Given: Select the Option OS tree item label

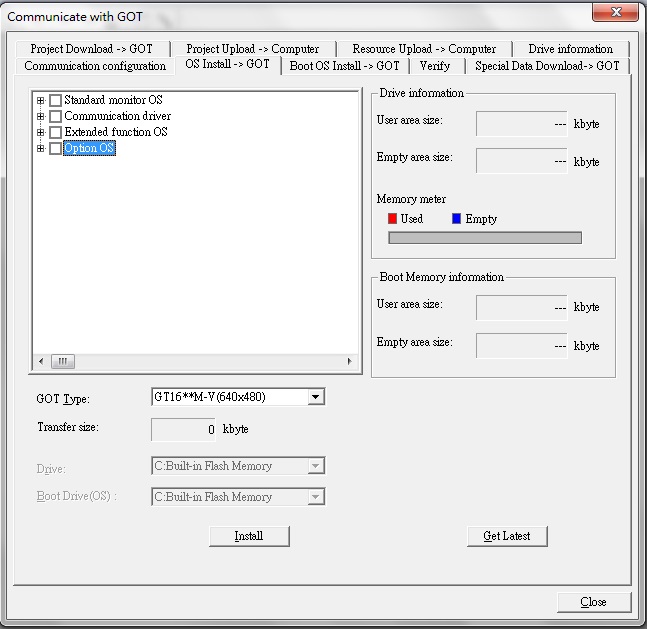Looking at the screenshot, I should tap(89, 149).
